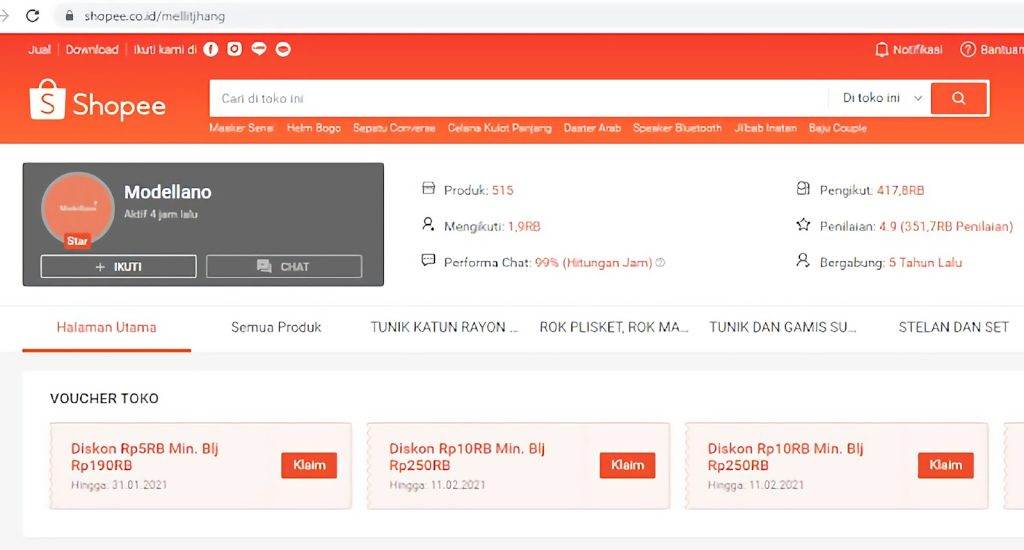Click the Penilaian star icon
Viewport: 1024px width, 550px height.
coord(803,225)
